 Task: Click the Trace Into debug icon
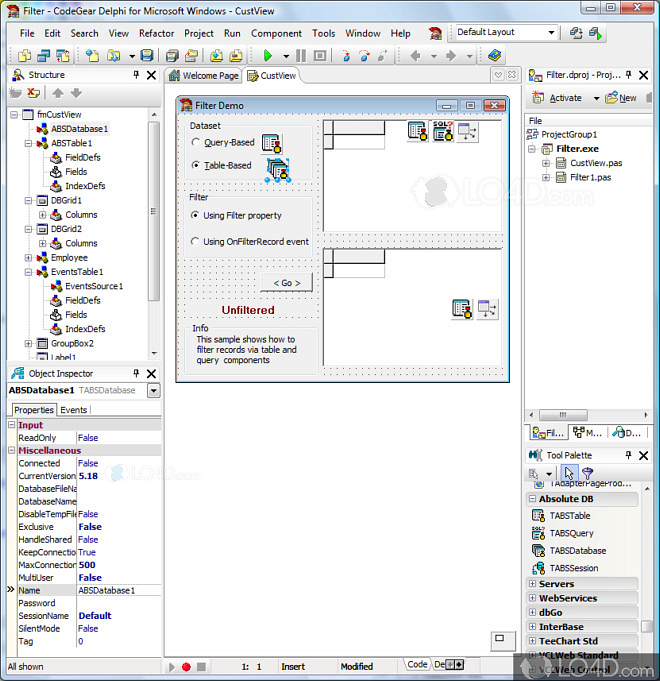346,56
